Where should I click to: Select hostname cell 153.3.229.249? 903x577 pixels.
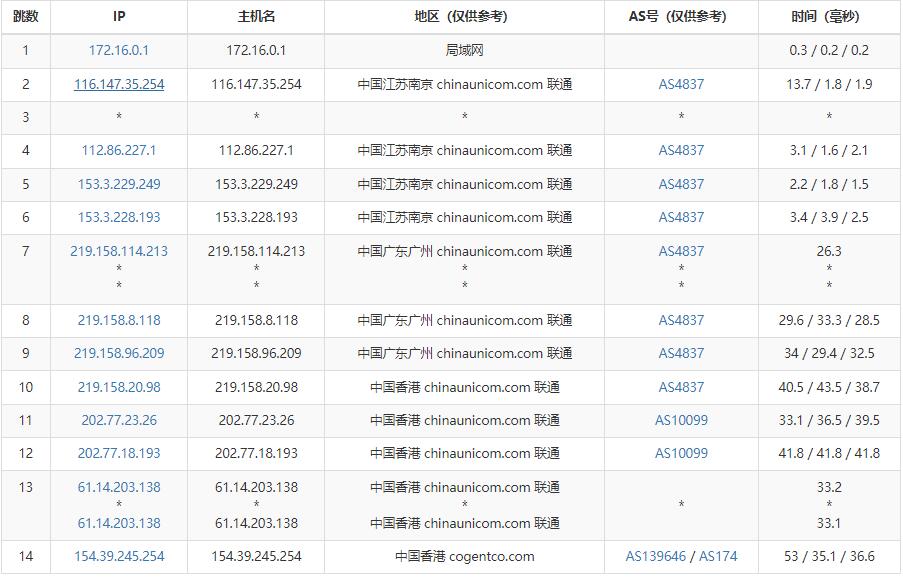[x=256, y=184]
